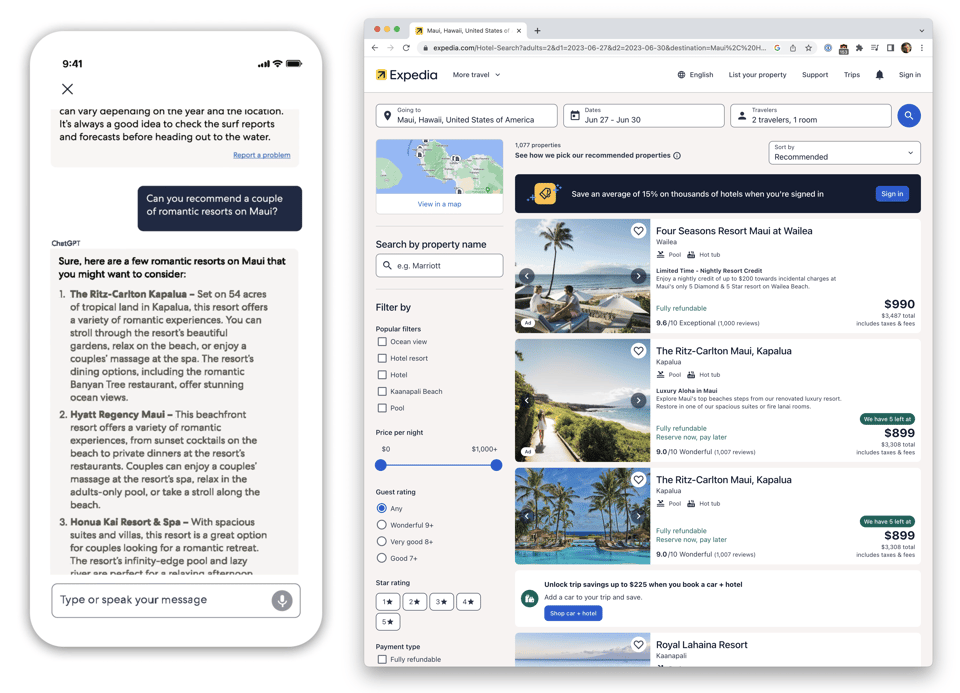Viewport: 960px width, 693px height.
Task: Check the Kaanapali Beach filter
Action: [x=382, y=392]
